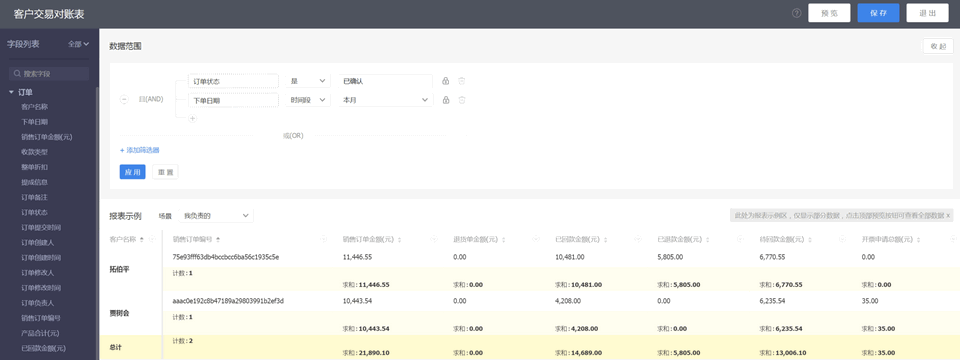Select 产品合计(元) in the field list
The width and height of the screenshot is (960, 360).
[x=40, y=333]
